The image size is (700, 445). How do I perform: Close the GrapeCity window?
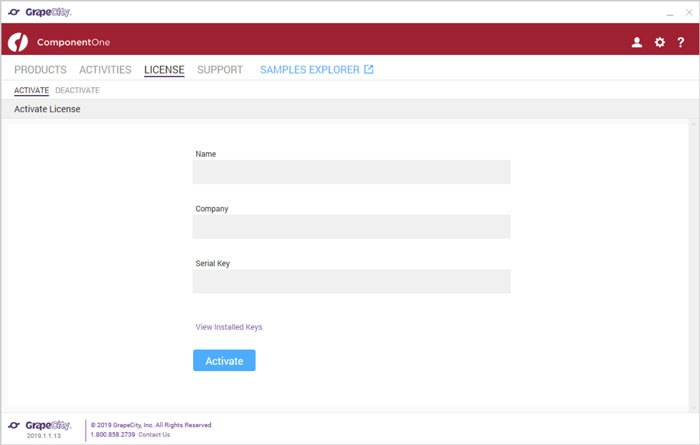[x=689, y=12]
